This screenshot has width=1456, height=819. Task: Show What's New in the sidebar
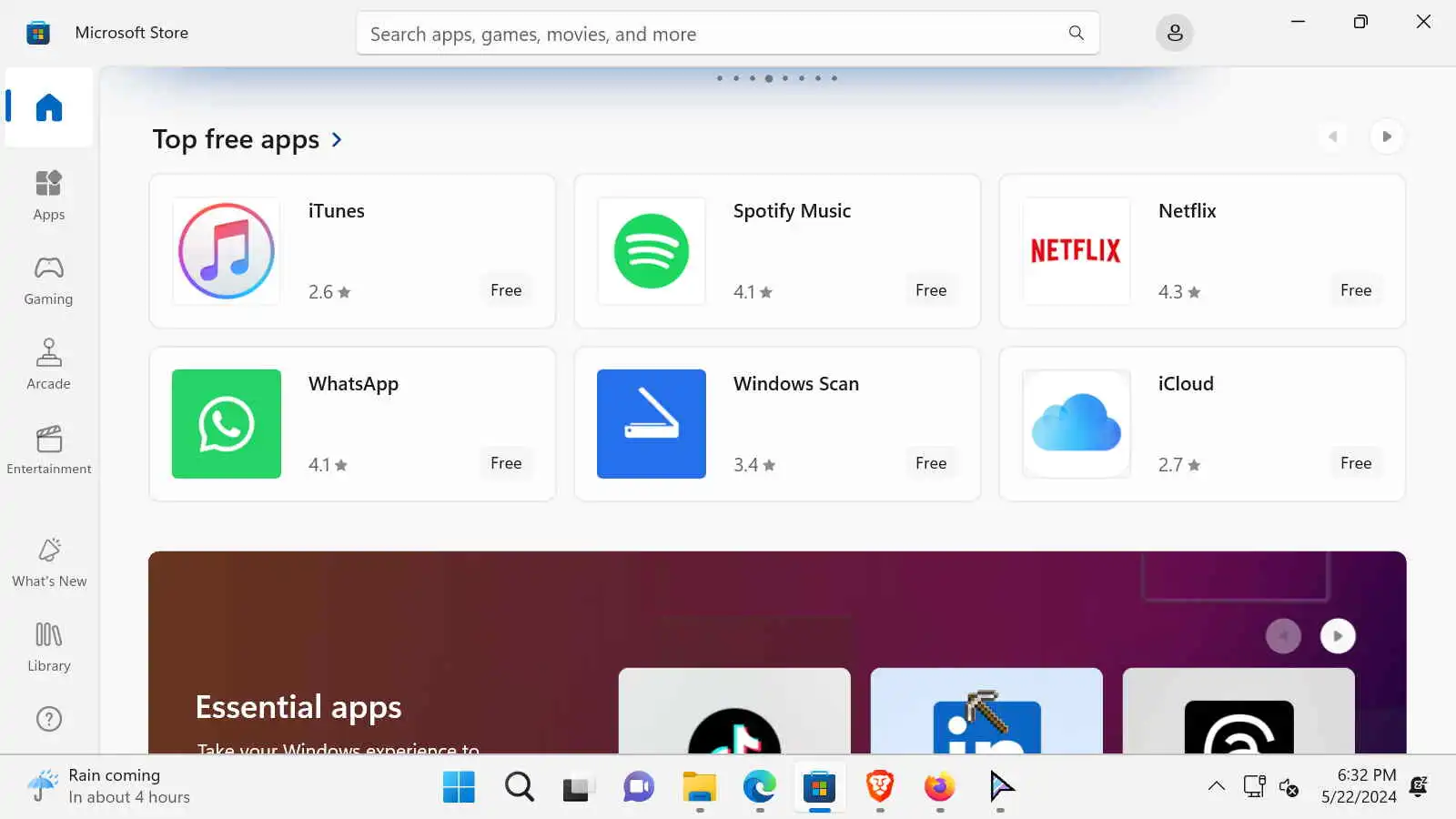[x=49, y=562]
